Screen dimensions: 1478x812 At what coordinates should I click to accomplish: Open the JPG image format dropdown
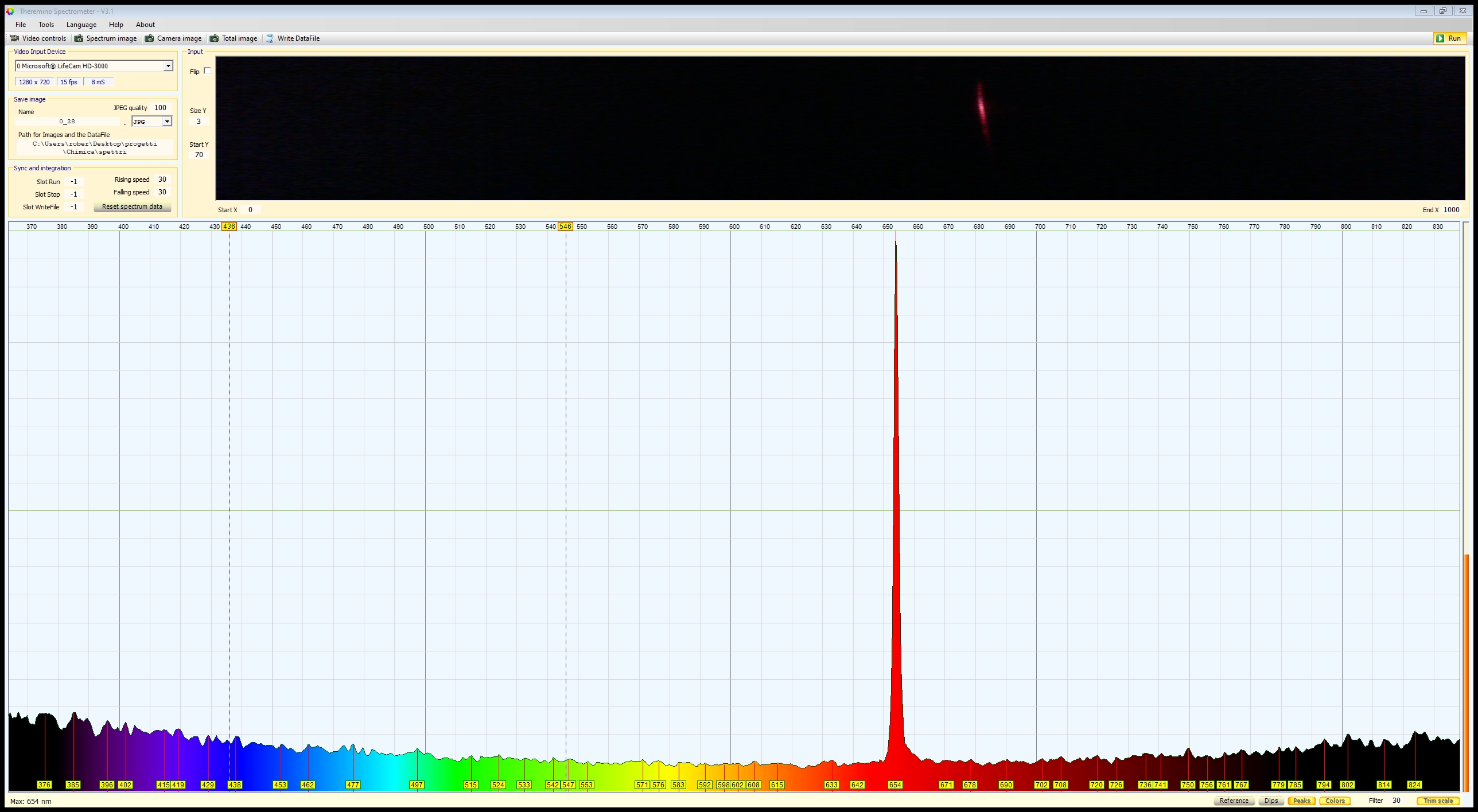click(167, 122)
